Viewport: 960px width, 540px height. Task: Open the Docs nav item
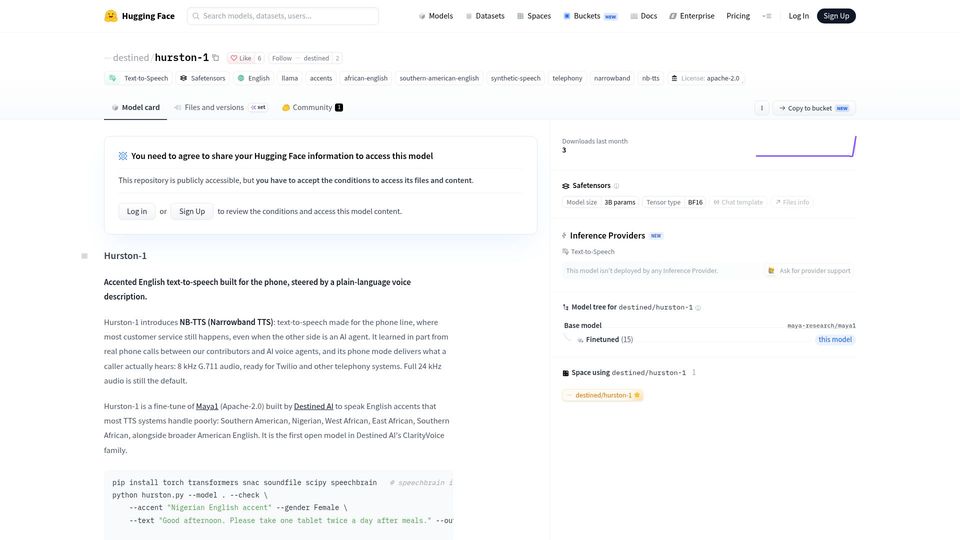[643, 16]
